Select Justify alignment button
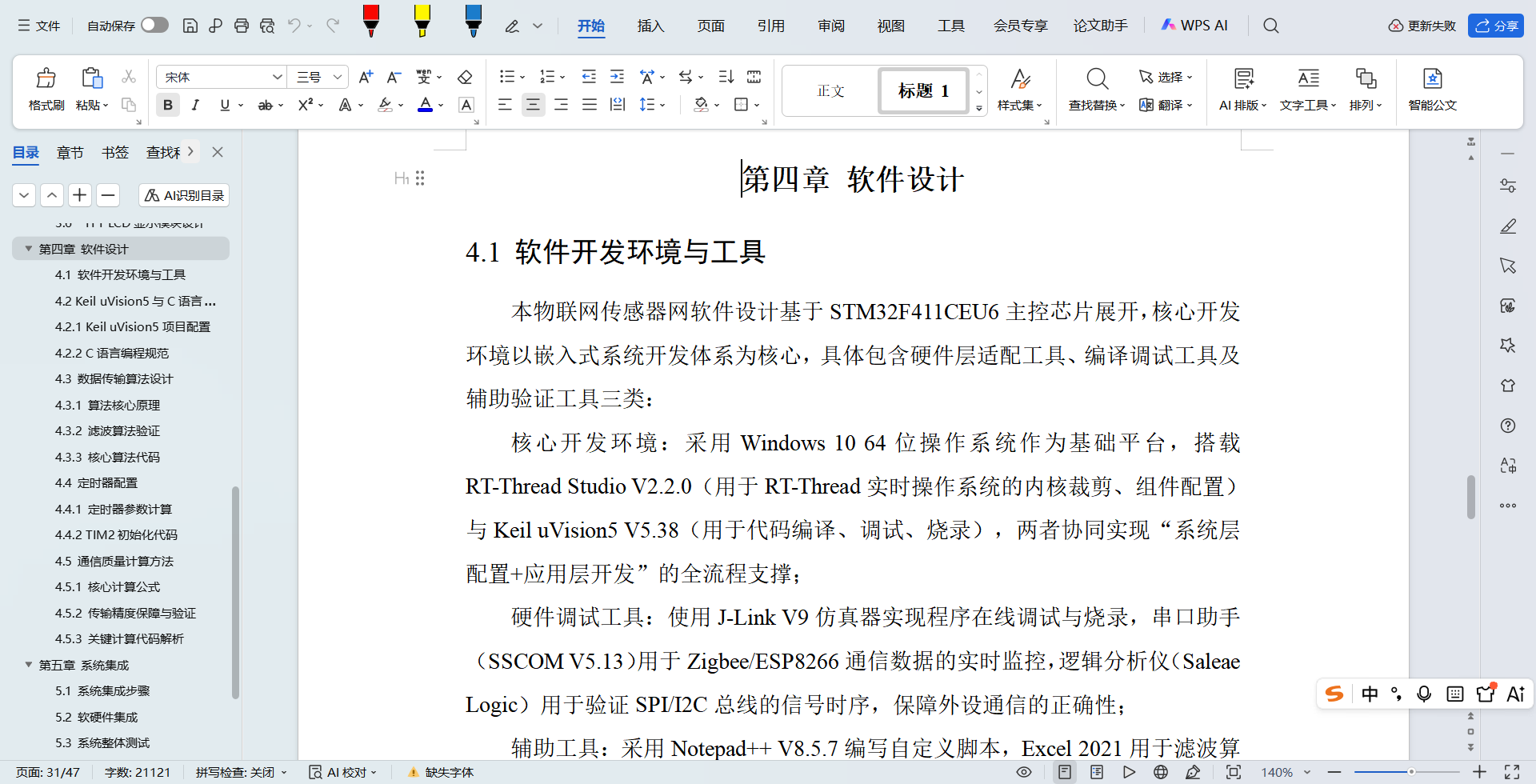1536x784 pixels. click(590, 105)
